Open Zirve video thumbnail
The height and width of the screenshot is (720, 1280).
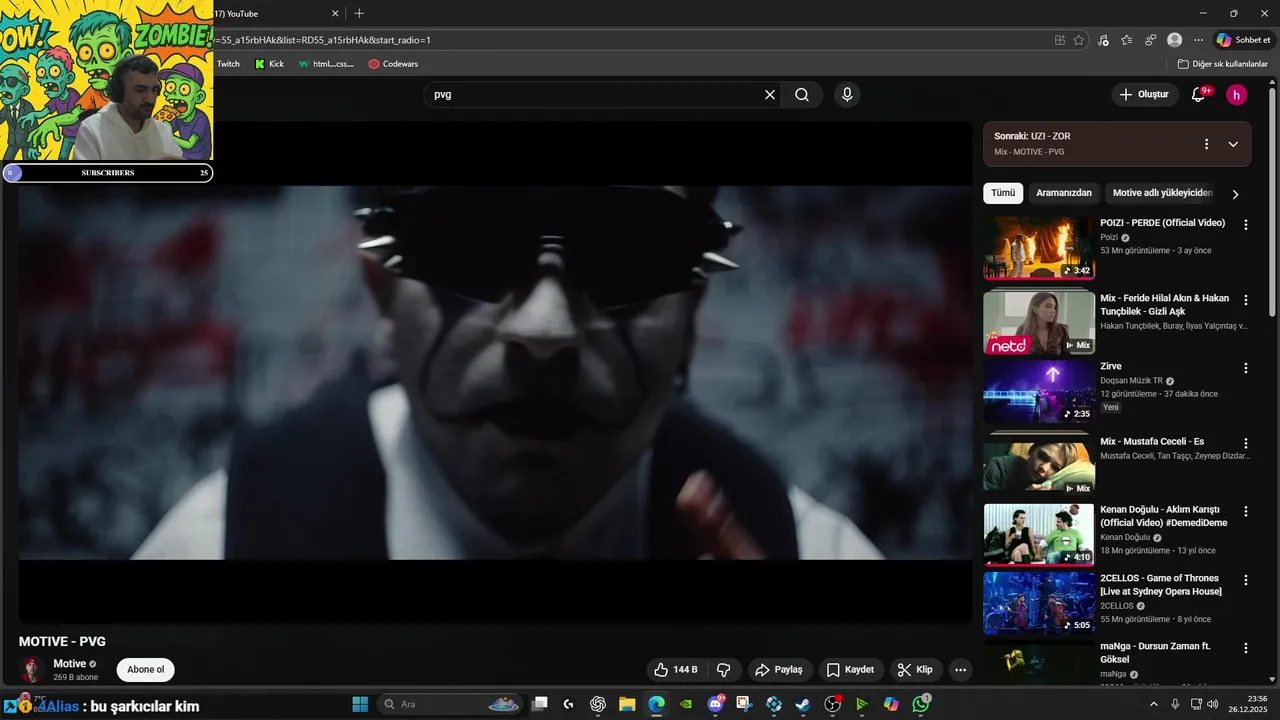1039,392
